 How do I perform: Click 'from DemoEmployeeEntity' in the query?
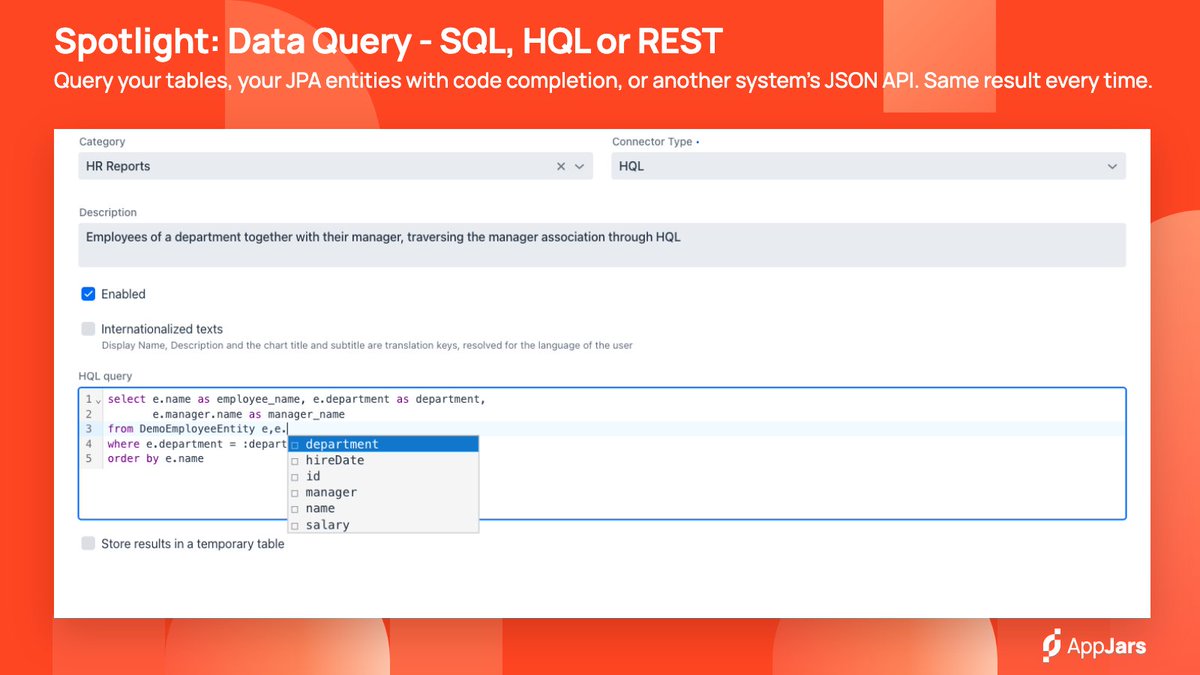click(x=182, y=429)
